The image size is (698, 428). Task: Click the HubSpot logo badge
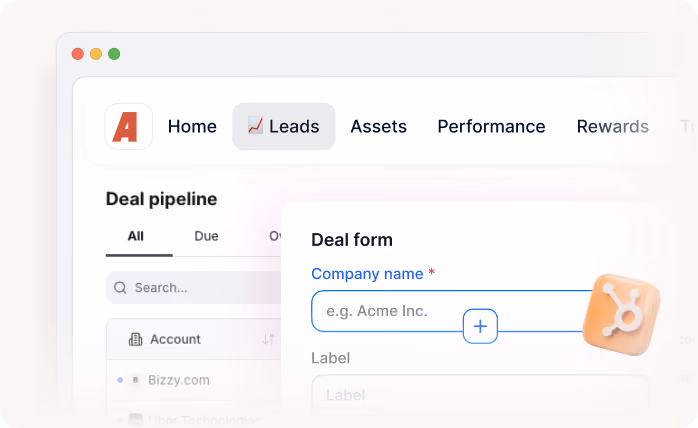click(622, 315)
